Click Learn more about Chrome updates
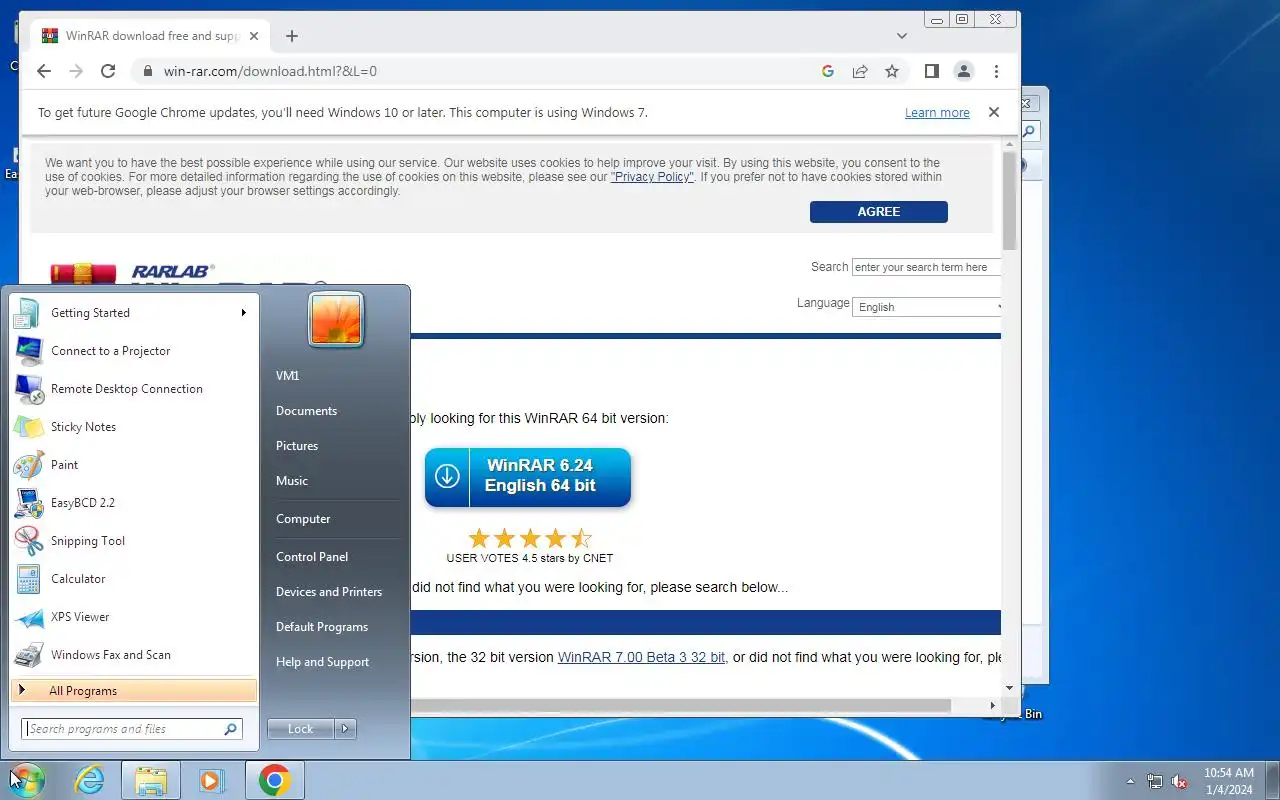Viewport: 1280px width, 800px height. (x=937, y=113)
